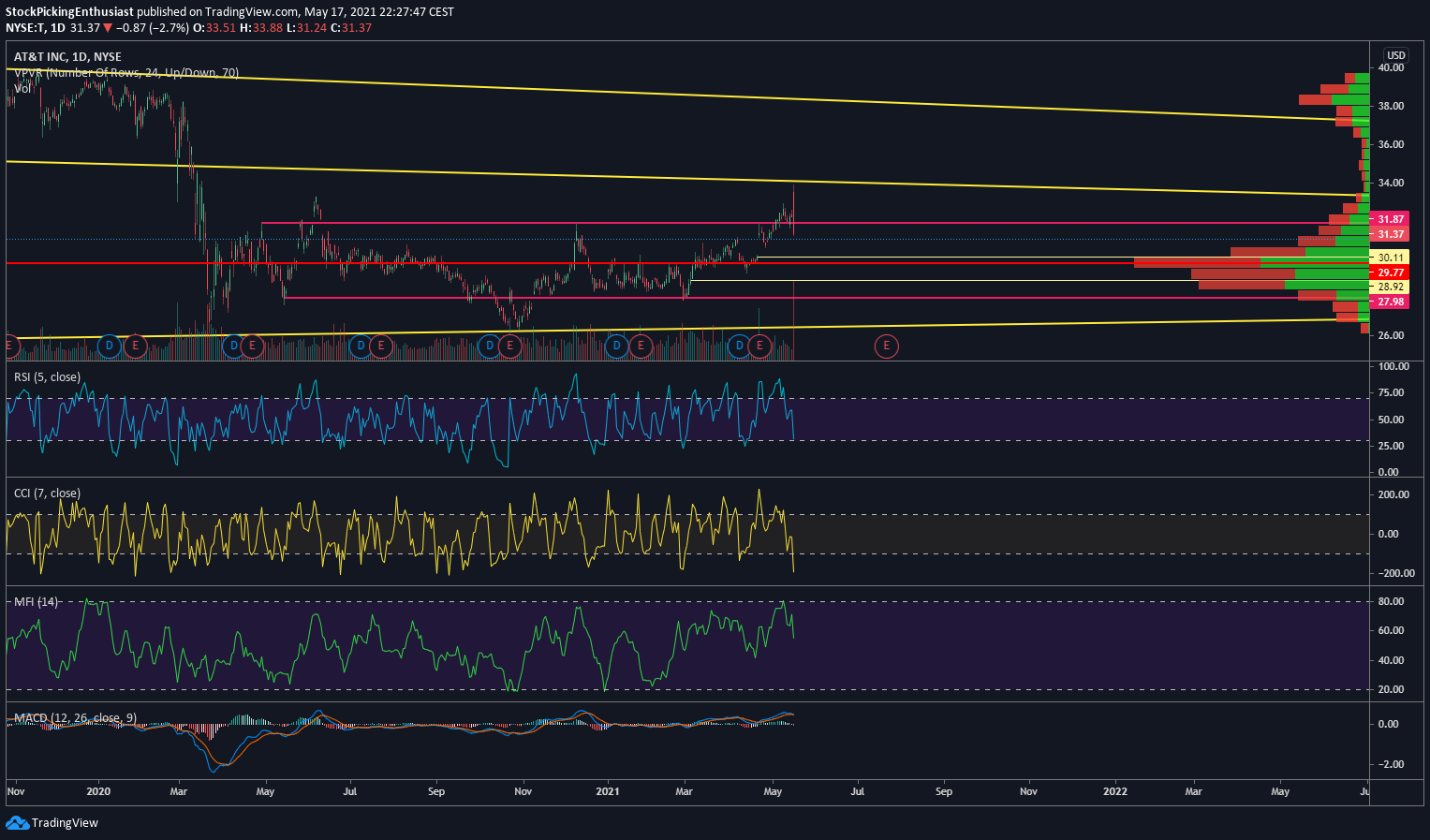This screenshot has height=840, width=1430.
Task: Click the 31.37 current price label
Action: tap(1390, 234)
